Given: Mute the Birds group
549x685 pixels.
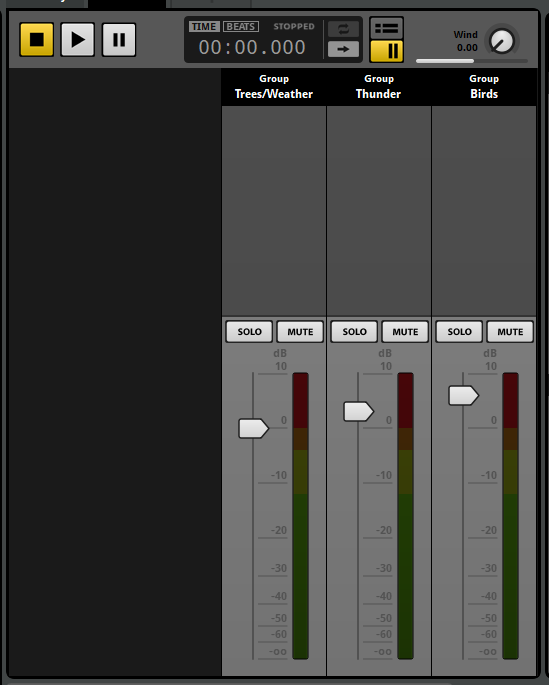Looking at the screenshot, I should [510, 332].
